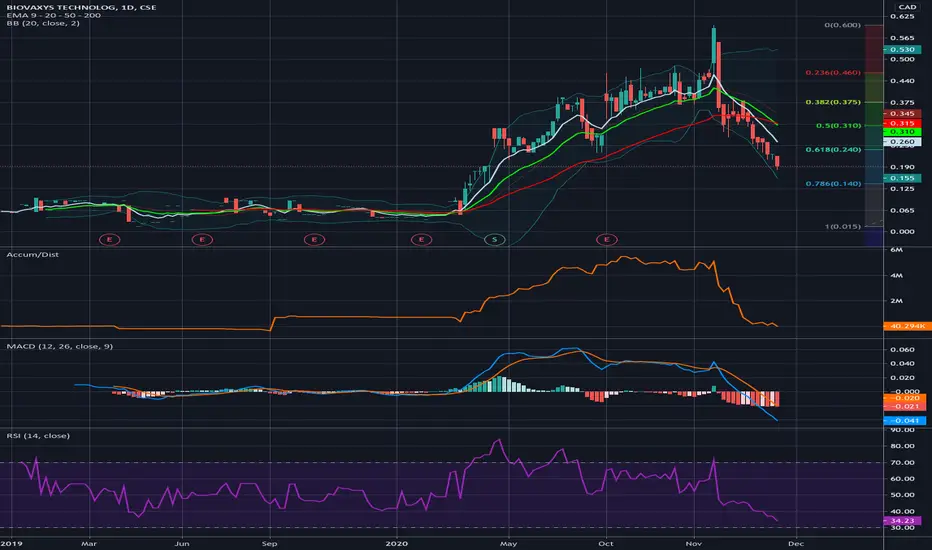Select the MACD (12, 26, close, 9) label

tap(59, 346)
